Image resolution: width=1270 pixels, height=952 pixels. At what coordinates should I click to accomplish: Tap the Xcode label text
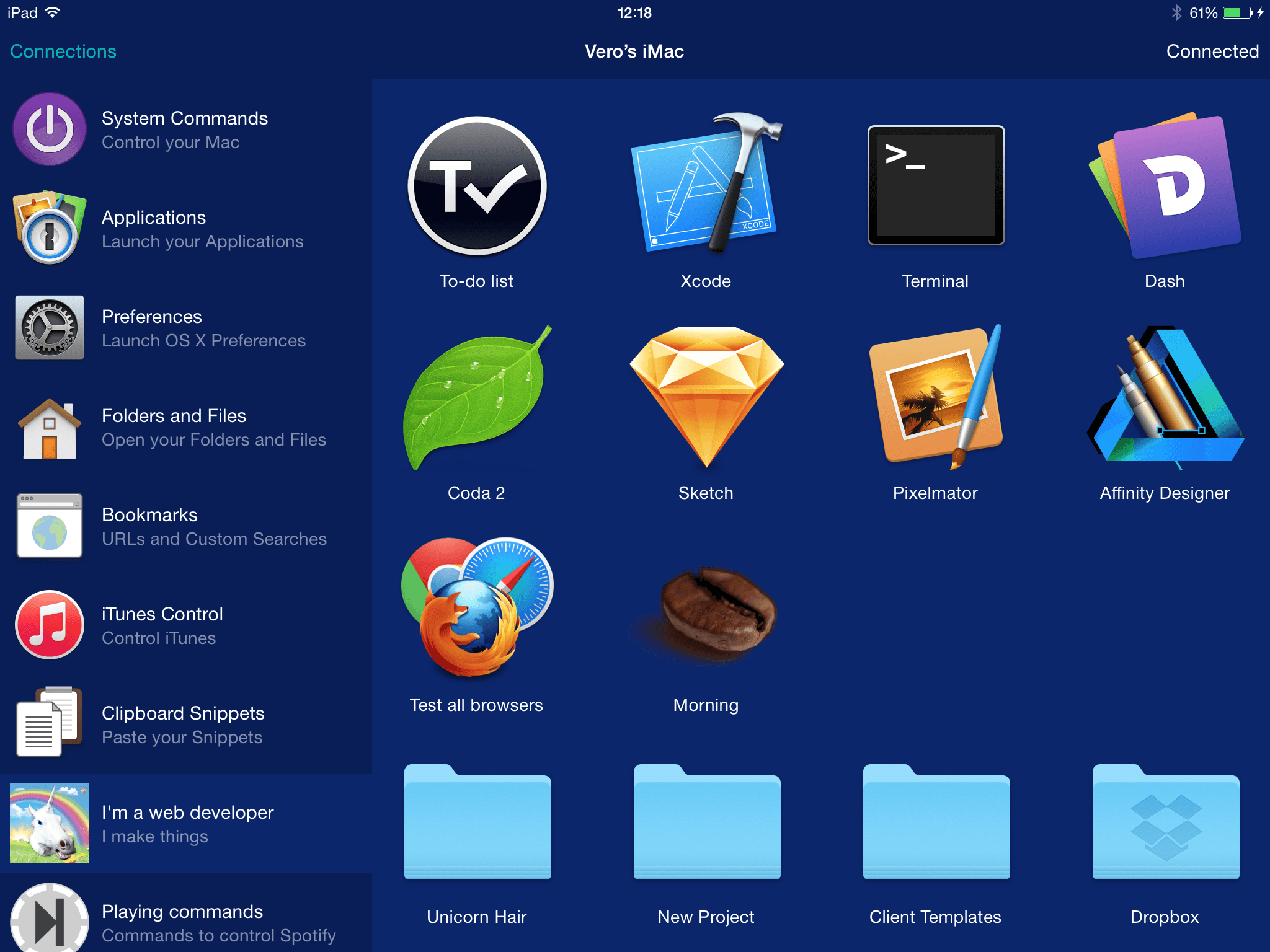pos(706,281)
